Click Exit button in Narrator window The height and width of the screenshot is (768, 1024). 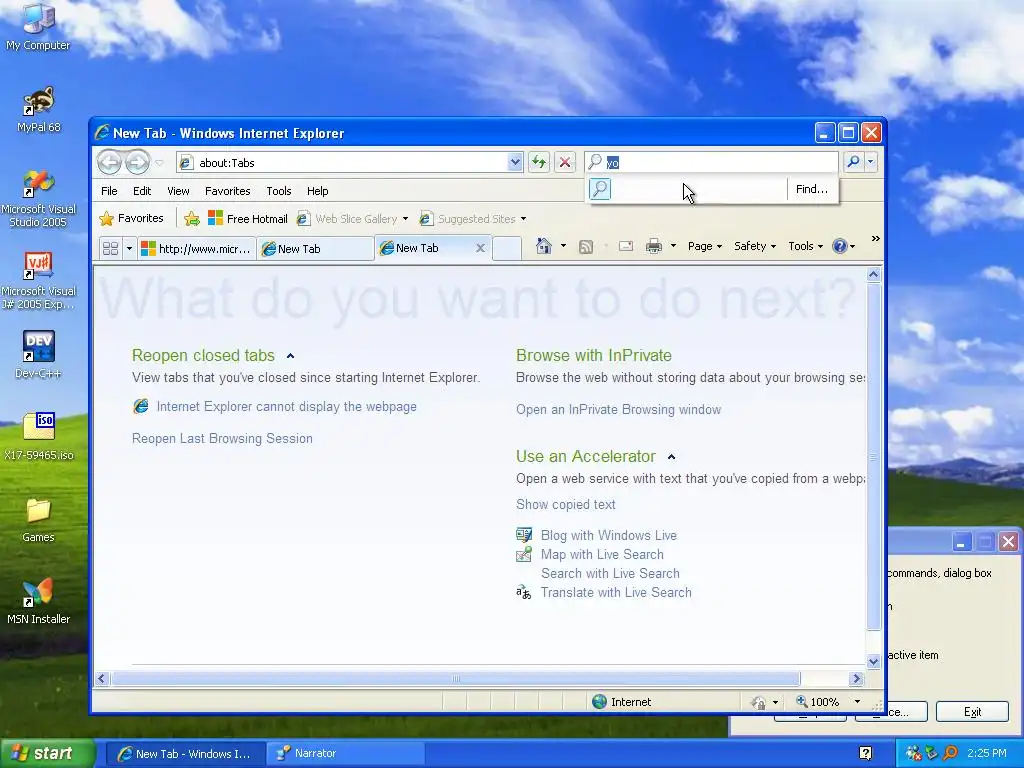click(972, 712)
